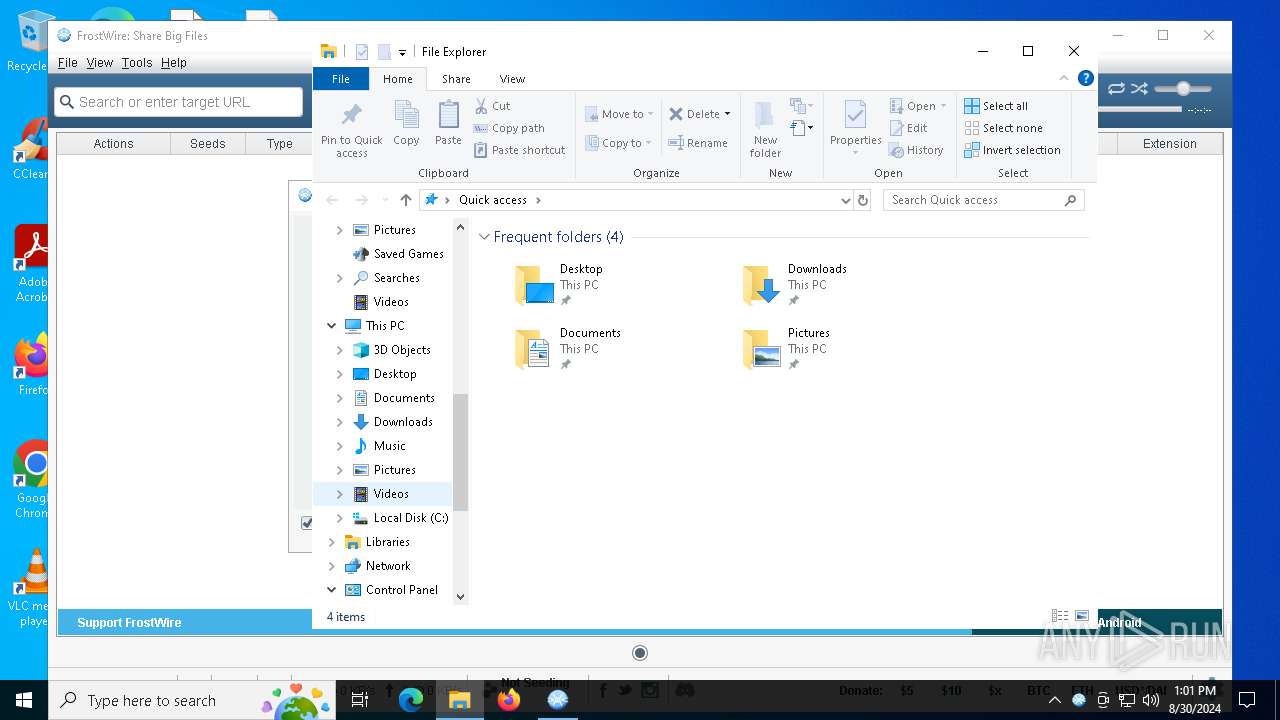Screen dimensions: 1280x720
Task: Open Quick Access Toolbar customize dropdown
Action: 402,52
